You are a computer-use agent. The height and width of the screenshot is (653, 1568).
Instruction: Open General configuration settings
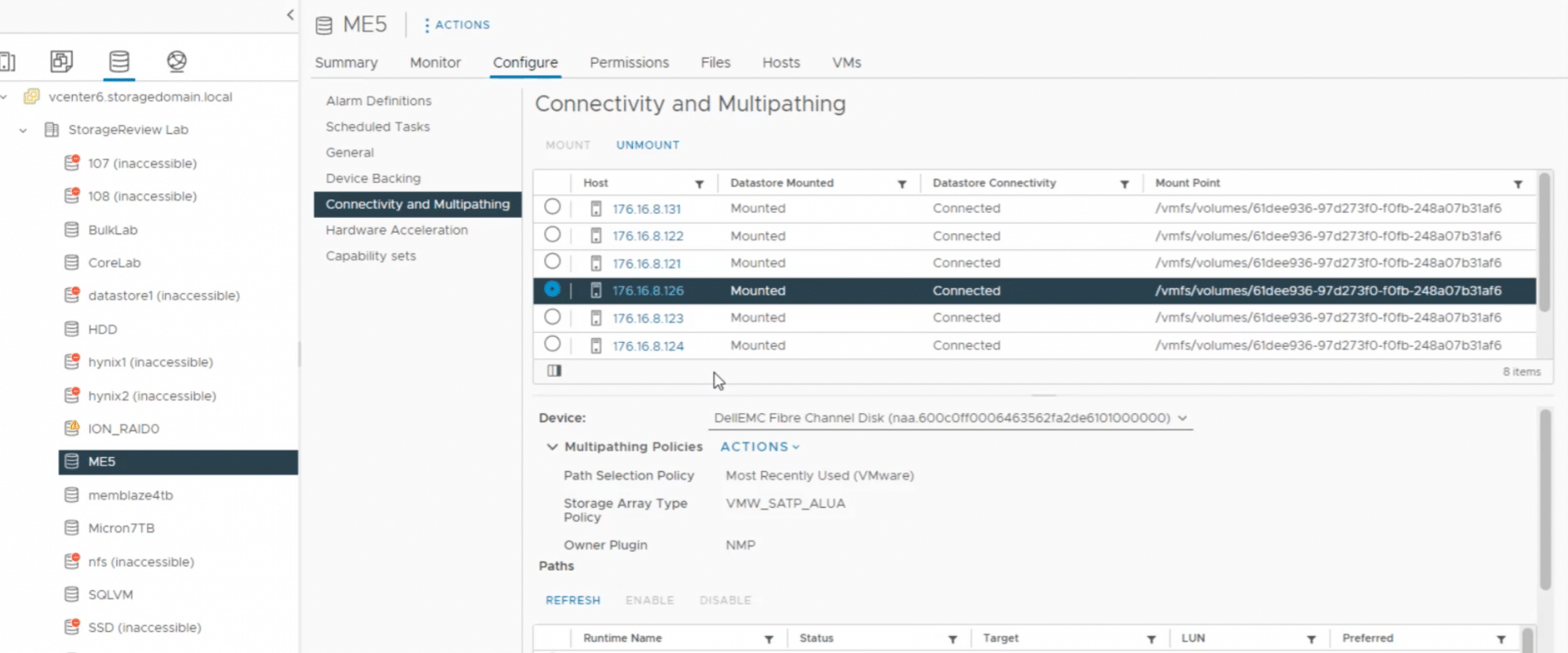click(x=350, y=153)
